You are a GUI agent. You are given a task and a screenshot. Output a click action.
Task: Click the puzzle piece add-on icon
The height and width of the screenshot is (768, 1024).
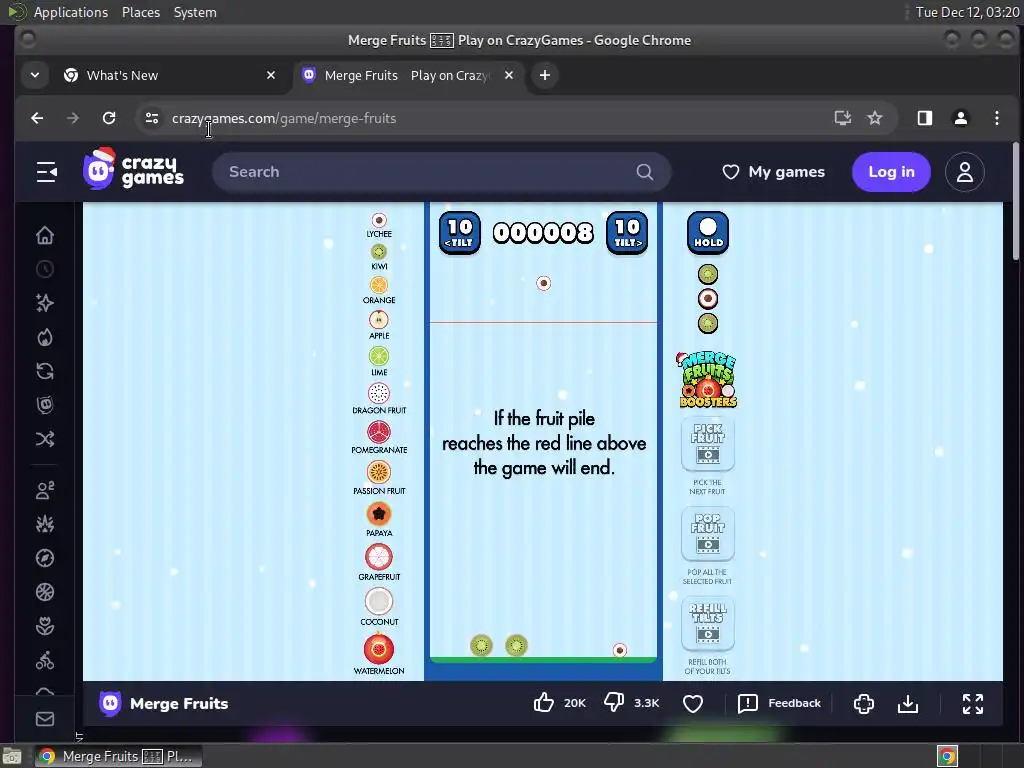[x=863, y=703]
